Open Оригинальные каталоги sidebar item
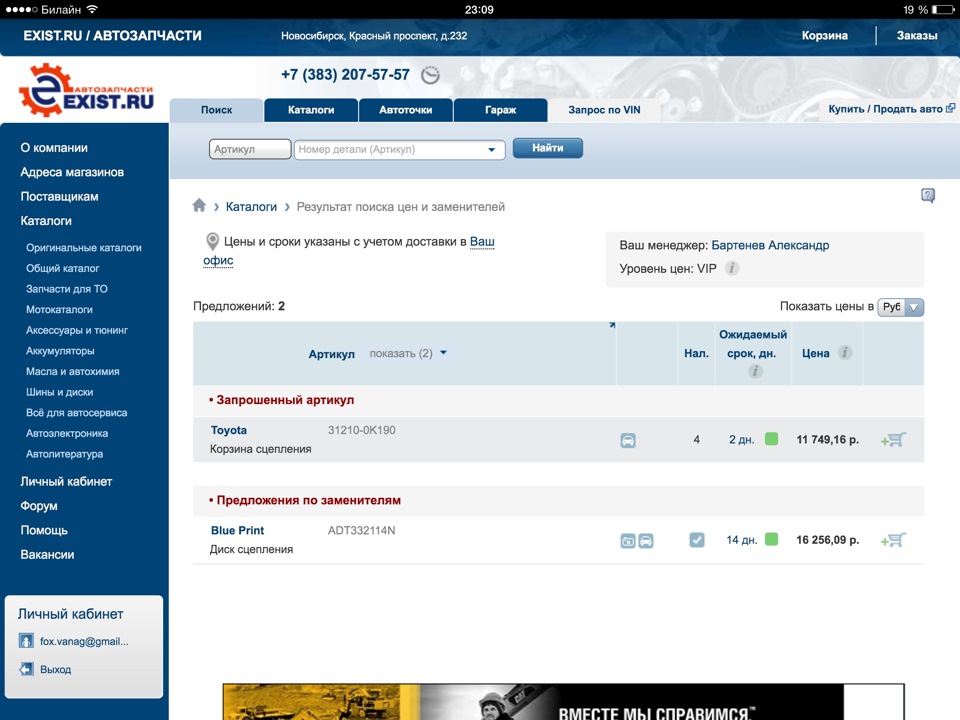Viewport: 960px width, 720px height. [x=84, y=248]
